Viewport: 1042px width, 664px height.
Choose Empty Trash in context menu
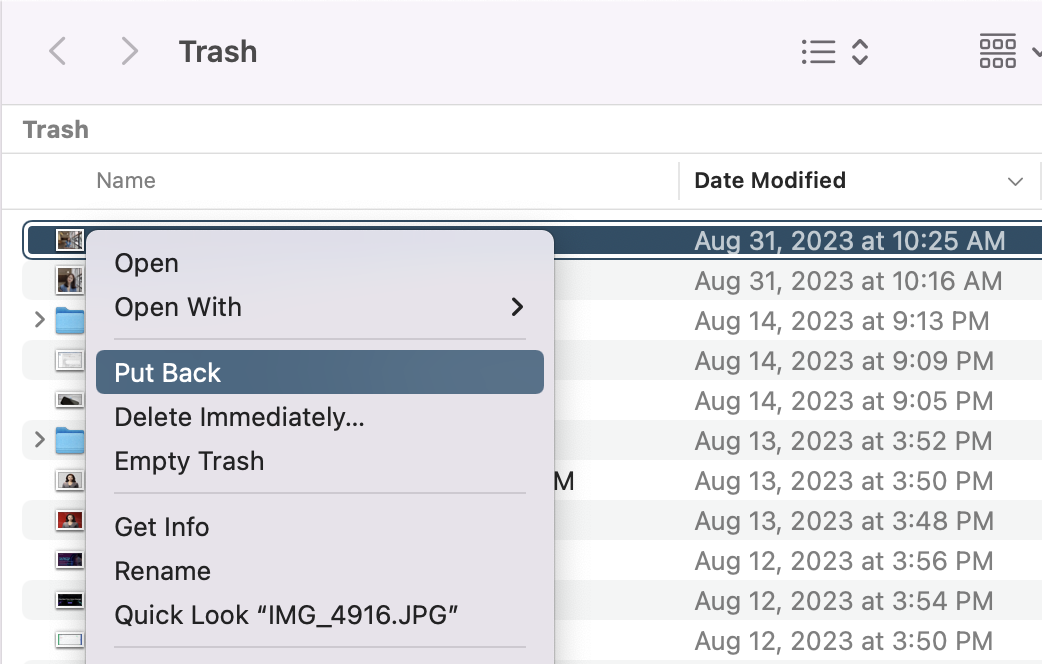189,461
